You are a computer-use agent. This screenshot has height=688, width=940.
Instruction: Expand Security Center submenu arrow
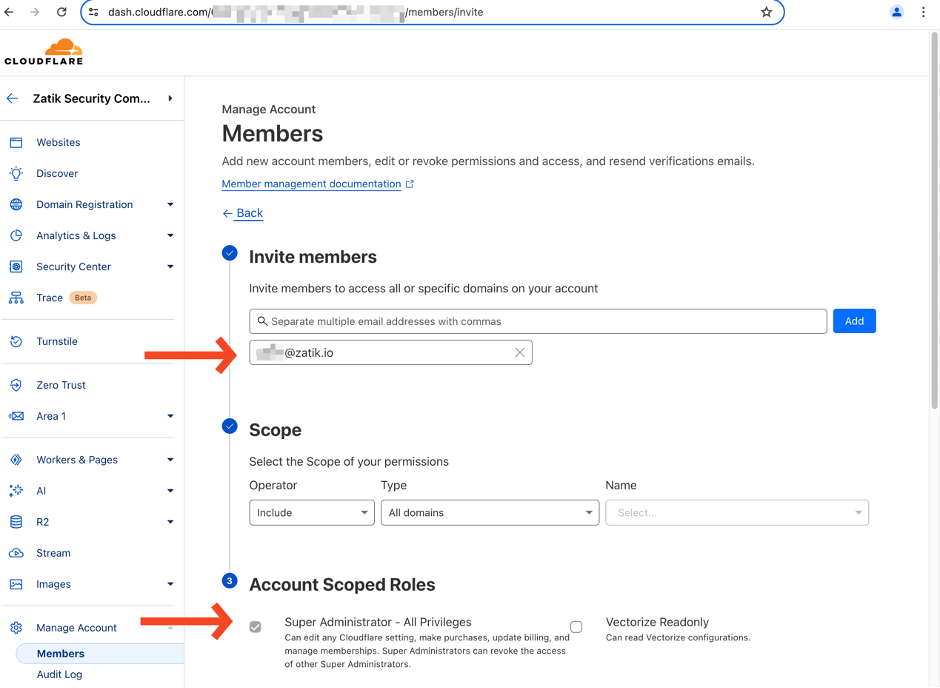(170, 267)
